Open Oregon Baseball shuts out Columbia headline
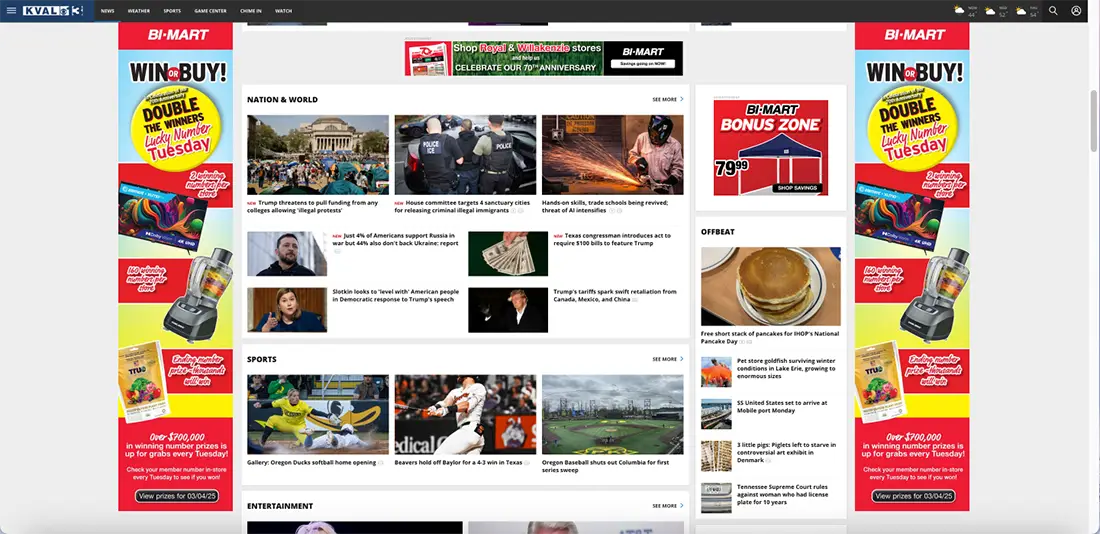This screenshot has width=1100, height=534. [605, 466]
